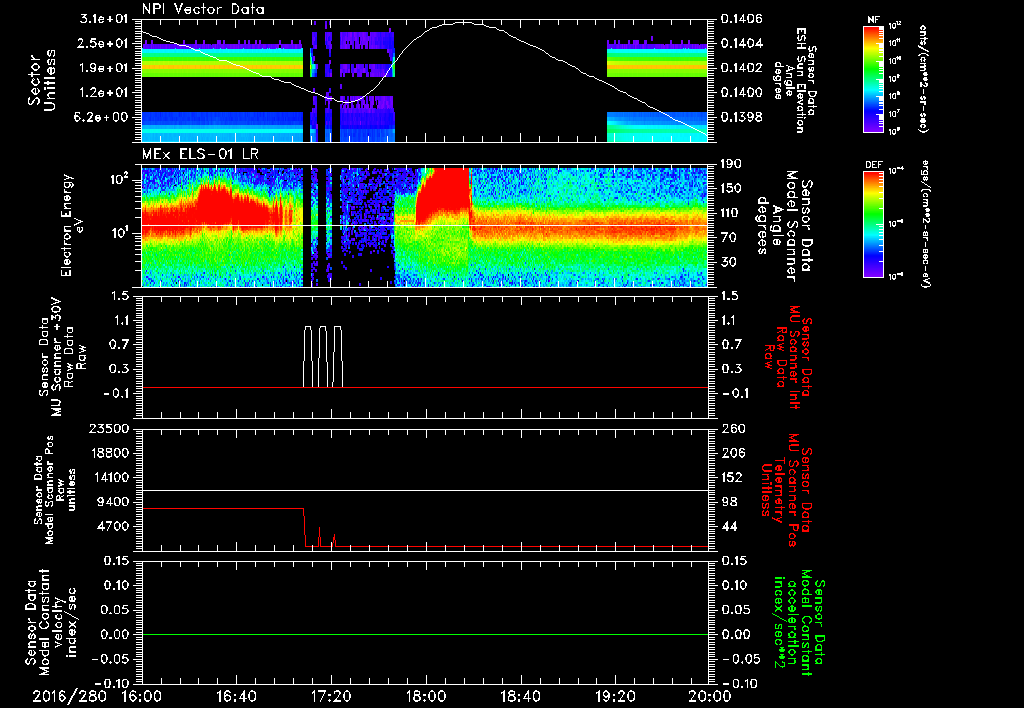Select the 'ESH Sun Elevation Angle' axis title

point(795,80)
